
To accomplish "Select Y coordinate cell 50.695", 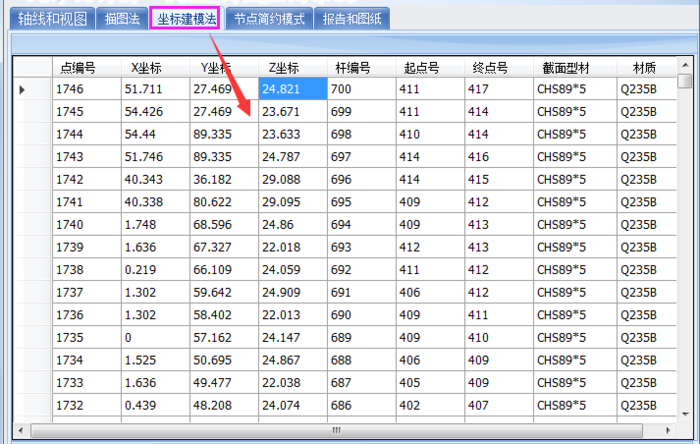I will pos(225,360).
